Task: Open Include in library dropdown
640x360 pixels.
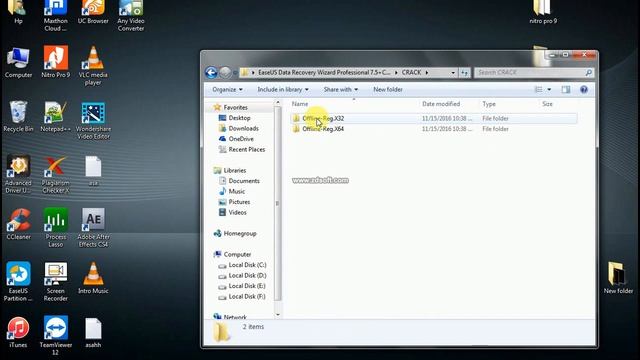Action: tap(283, 89)
